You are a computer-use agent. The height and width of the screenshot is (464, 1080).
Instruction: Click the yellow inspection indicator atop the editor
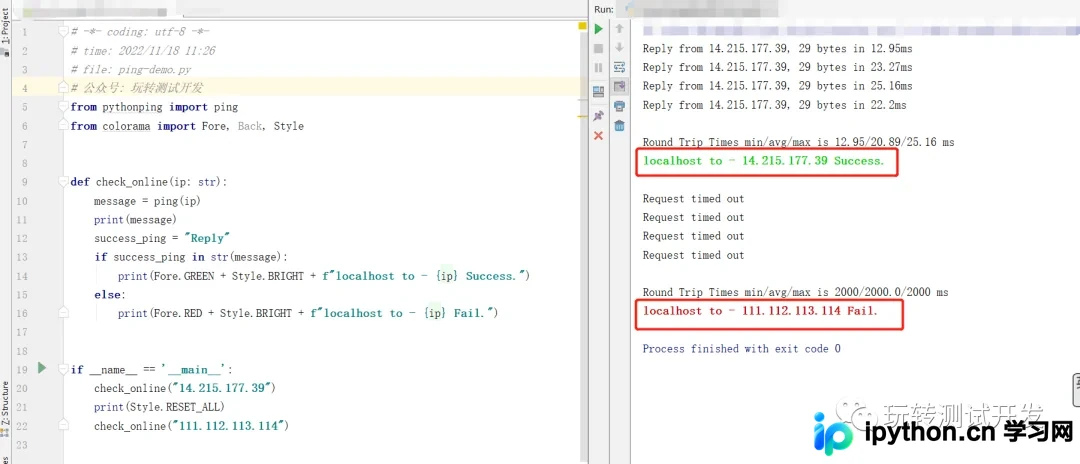pos(582,26)
